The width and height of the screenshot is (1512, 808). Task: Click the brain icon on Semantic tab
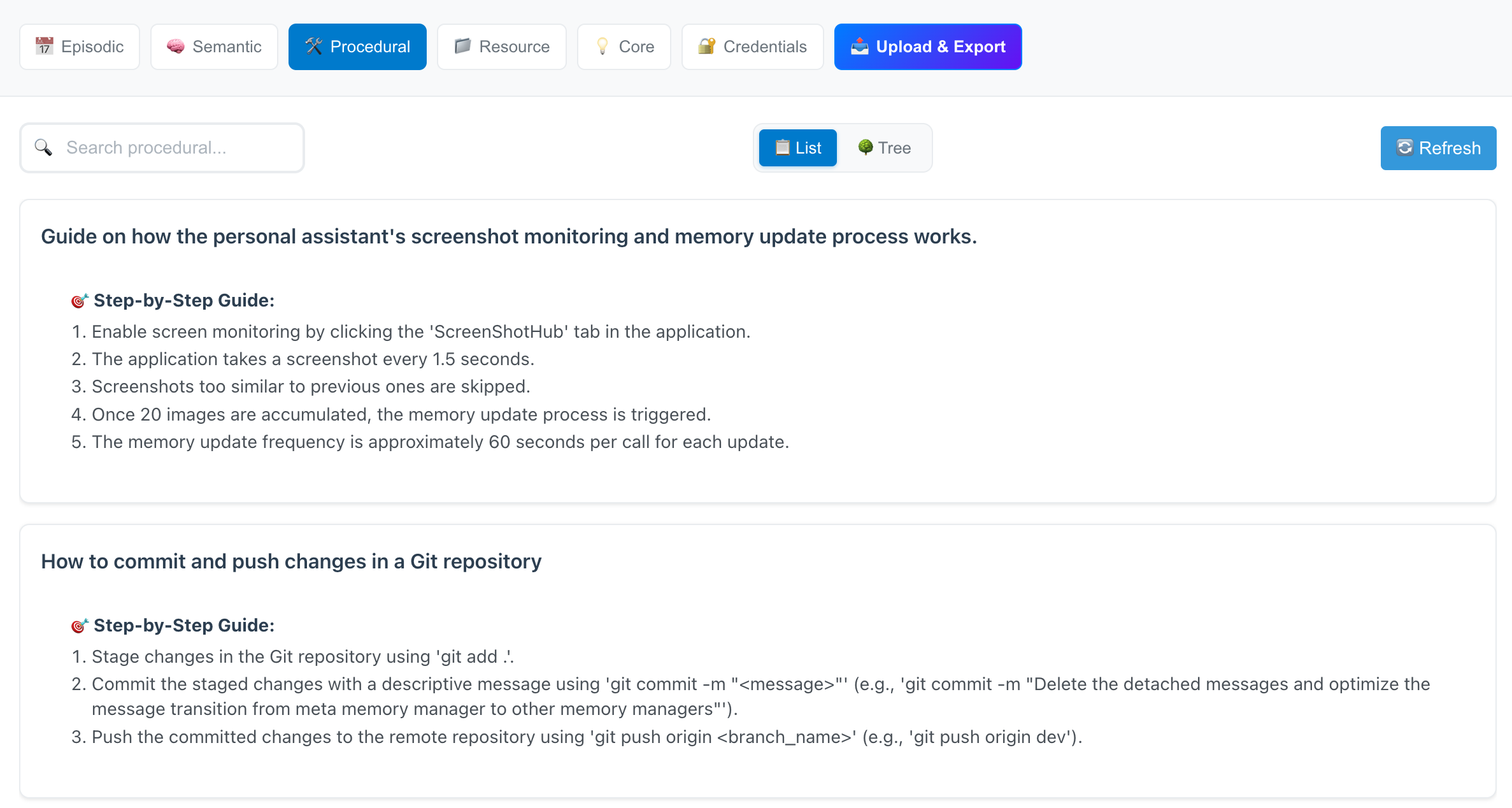[175, 46]
